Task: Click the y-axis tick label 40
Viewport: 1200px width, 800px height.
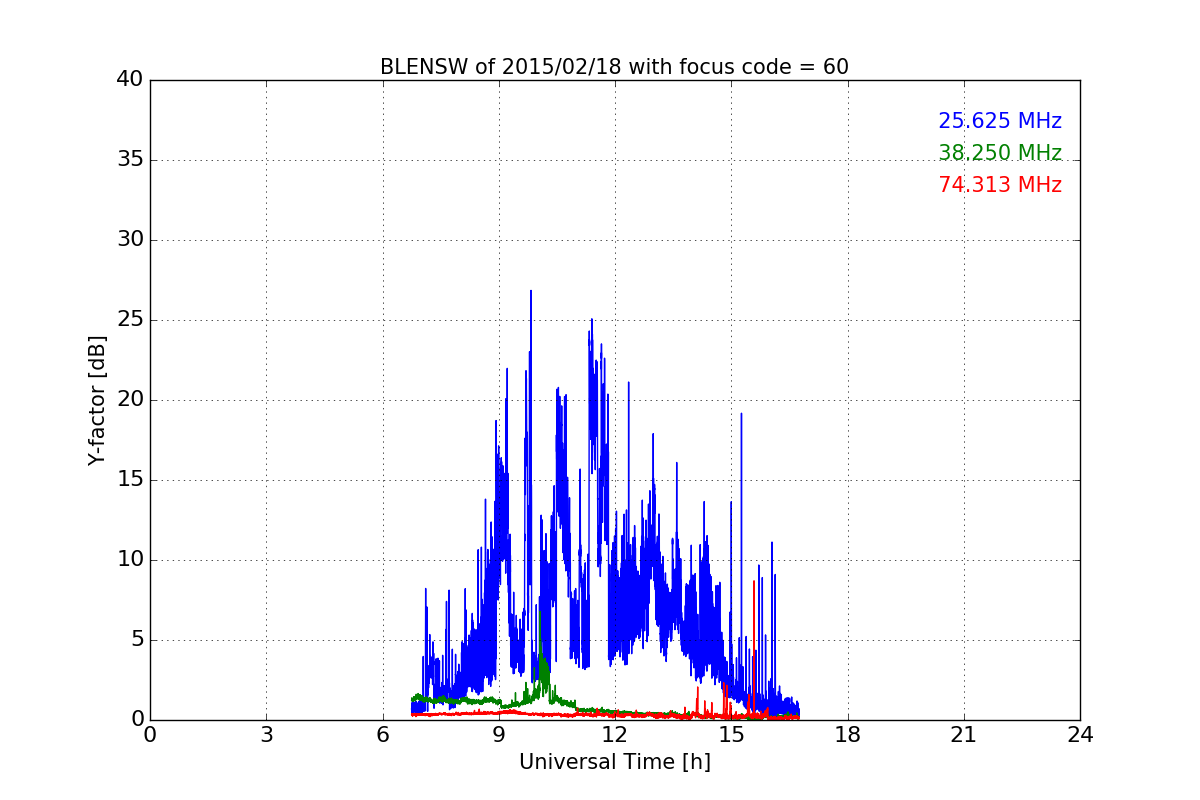Action: (x=130, y=80)
